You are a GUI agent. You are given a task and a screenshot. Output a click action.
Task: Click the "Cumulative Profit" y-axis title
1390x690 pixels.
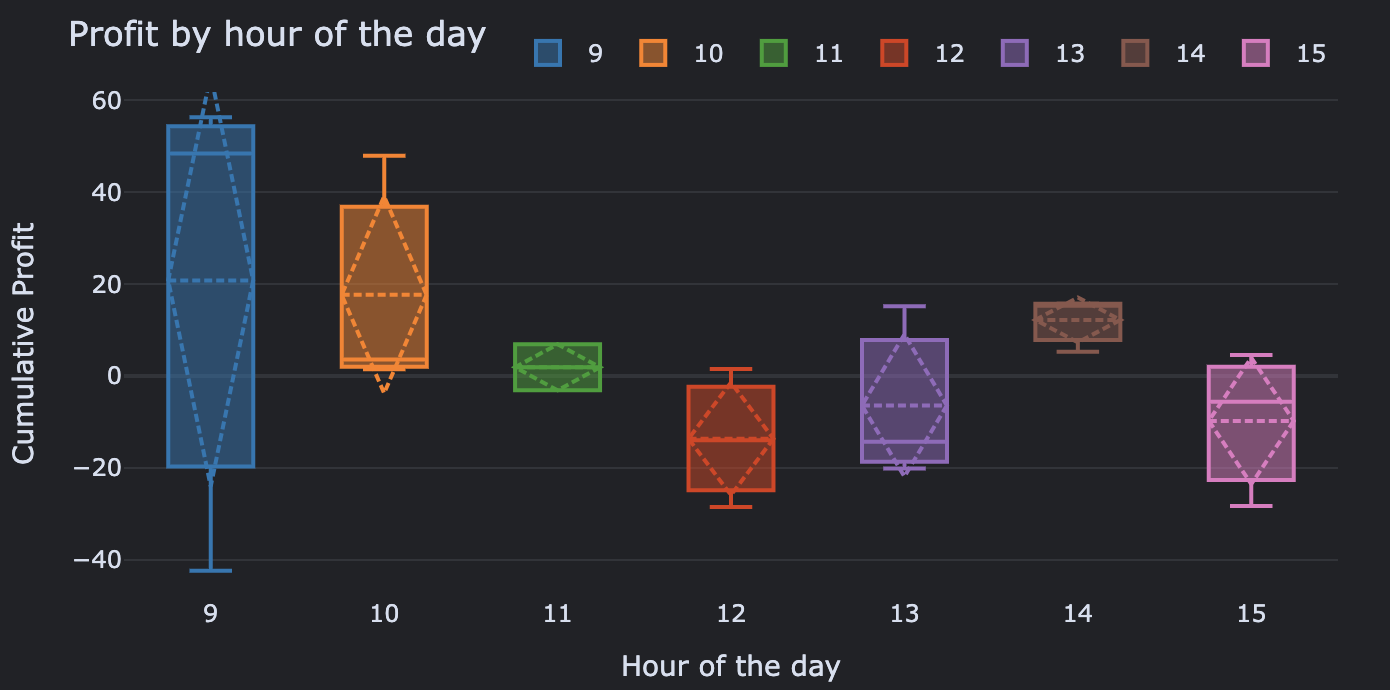tap(24, 343)
